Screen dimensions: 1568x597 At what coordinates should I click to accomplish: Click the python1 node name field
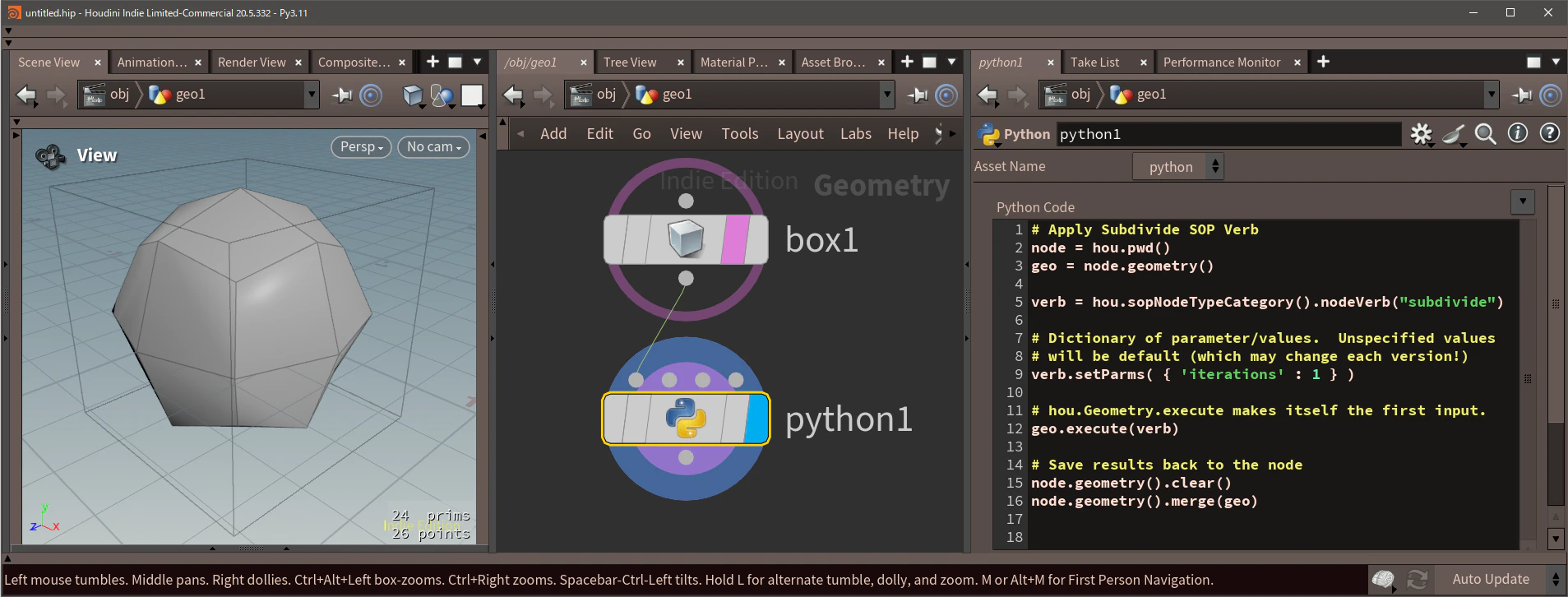tap(1228, 134)
